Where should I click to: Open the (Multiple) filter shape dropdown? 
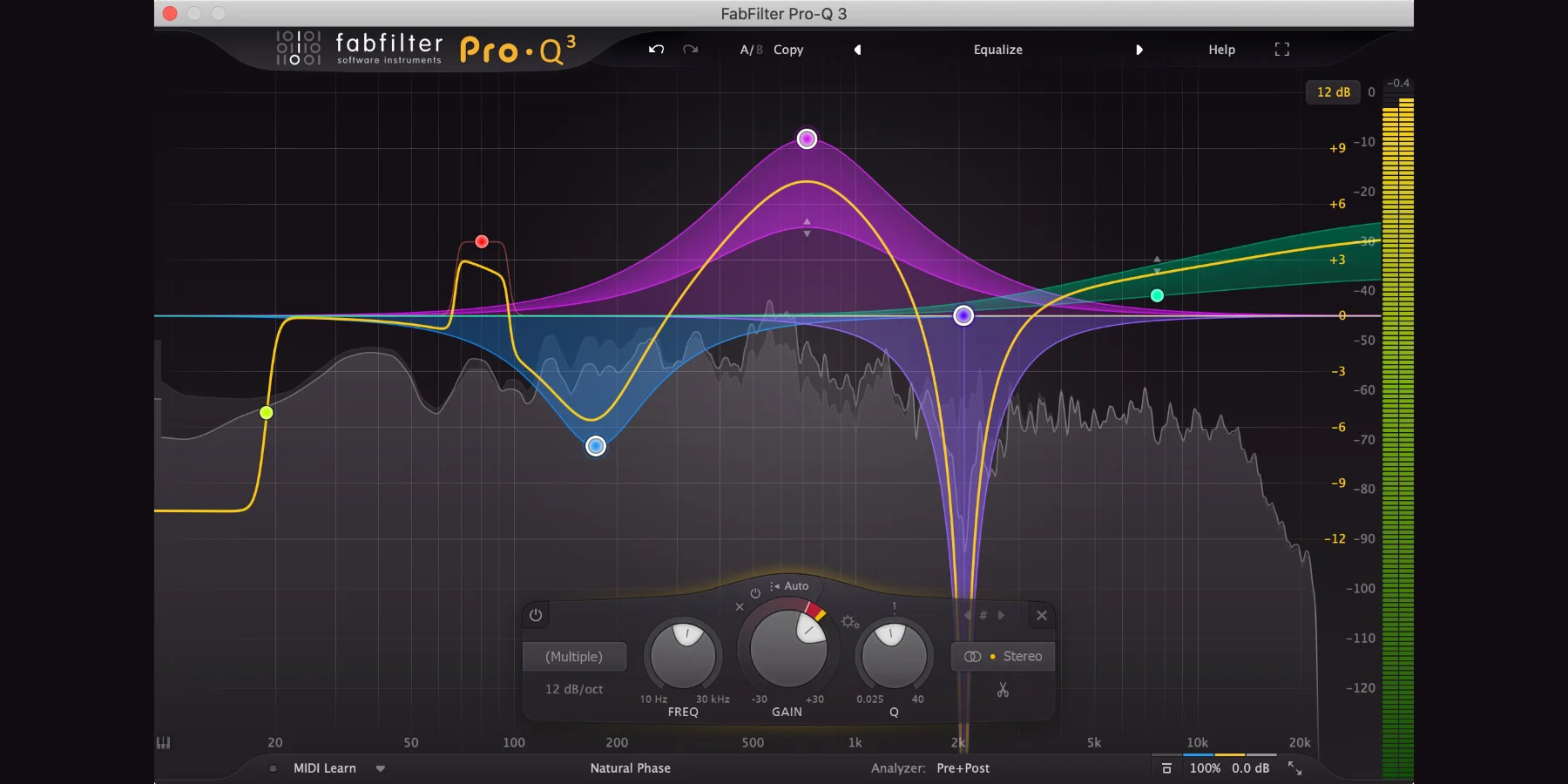(574, 657)
